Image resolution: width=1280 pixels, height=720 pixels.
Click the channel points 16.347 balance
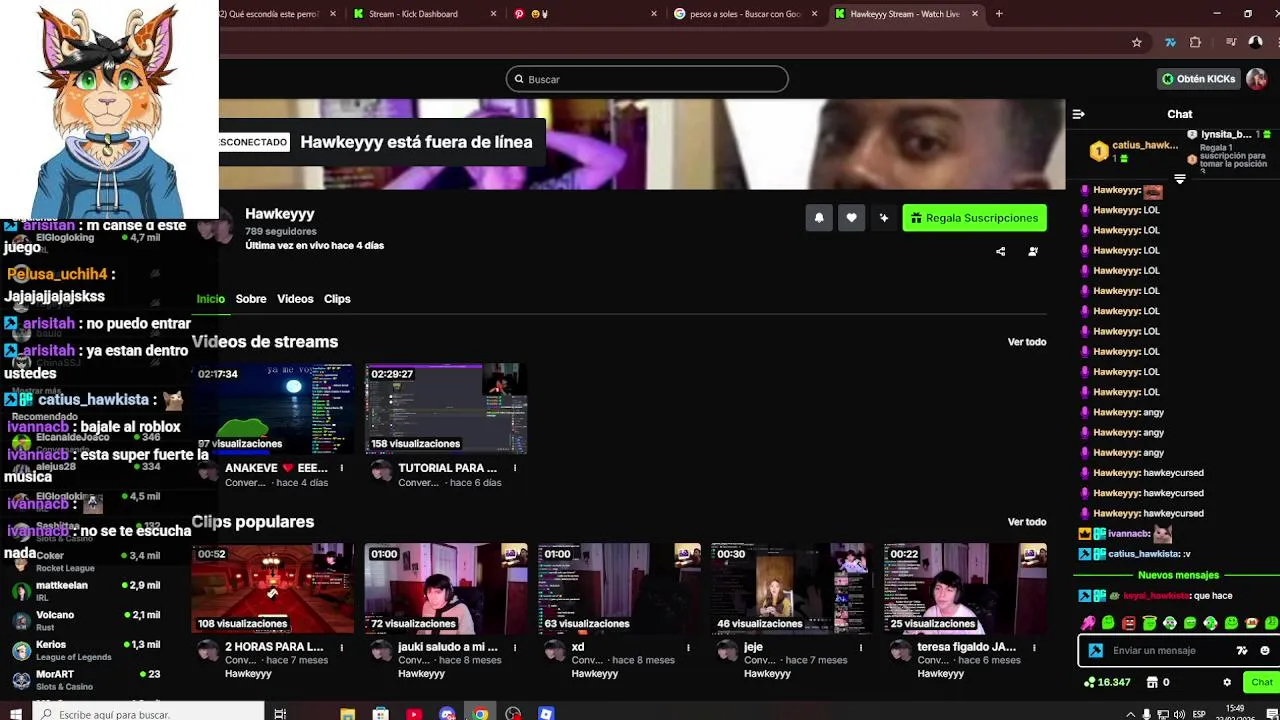pos(1107,682)
